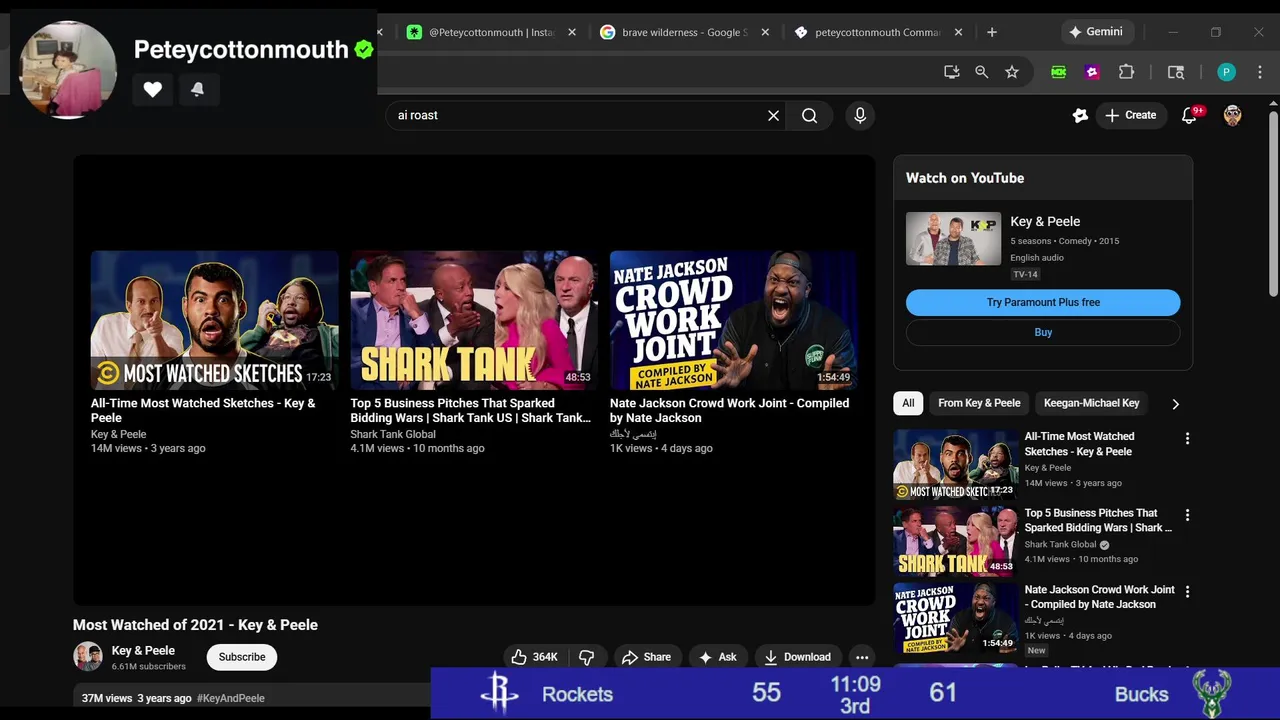Bookmark this page with the star icon

(x=1012, y=72)
